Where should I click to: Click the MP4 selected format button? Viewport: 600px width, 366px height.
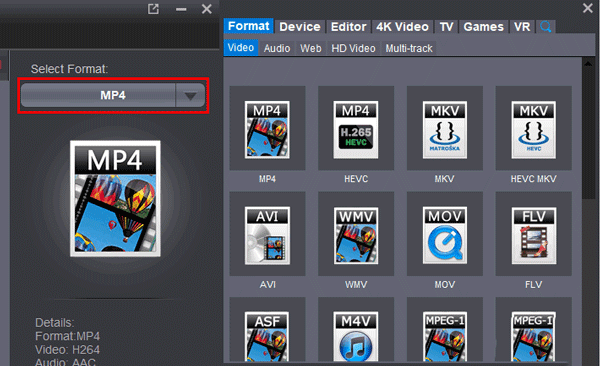pos(98,95)
